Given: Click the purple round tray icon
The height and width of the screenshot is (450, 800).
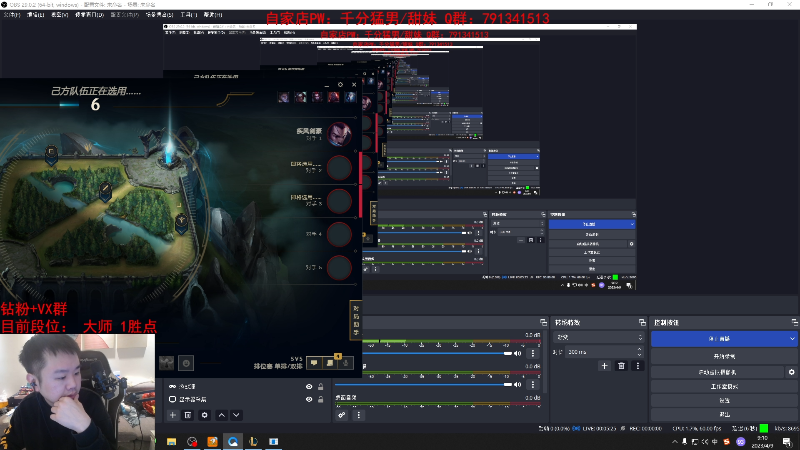Looking at the screenshot, I should click(741, 442).
